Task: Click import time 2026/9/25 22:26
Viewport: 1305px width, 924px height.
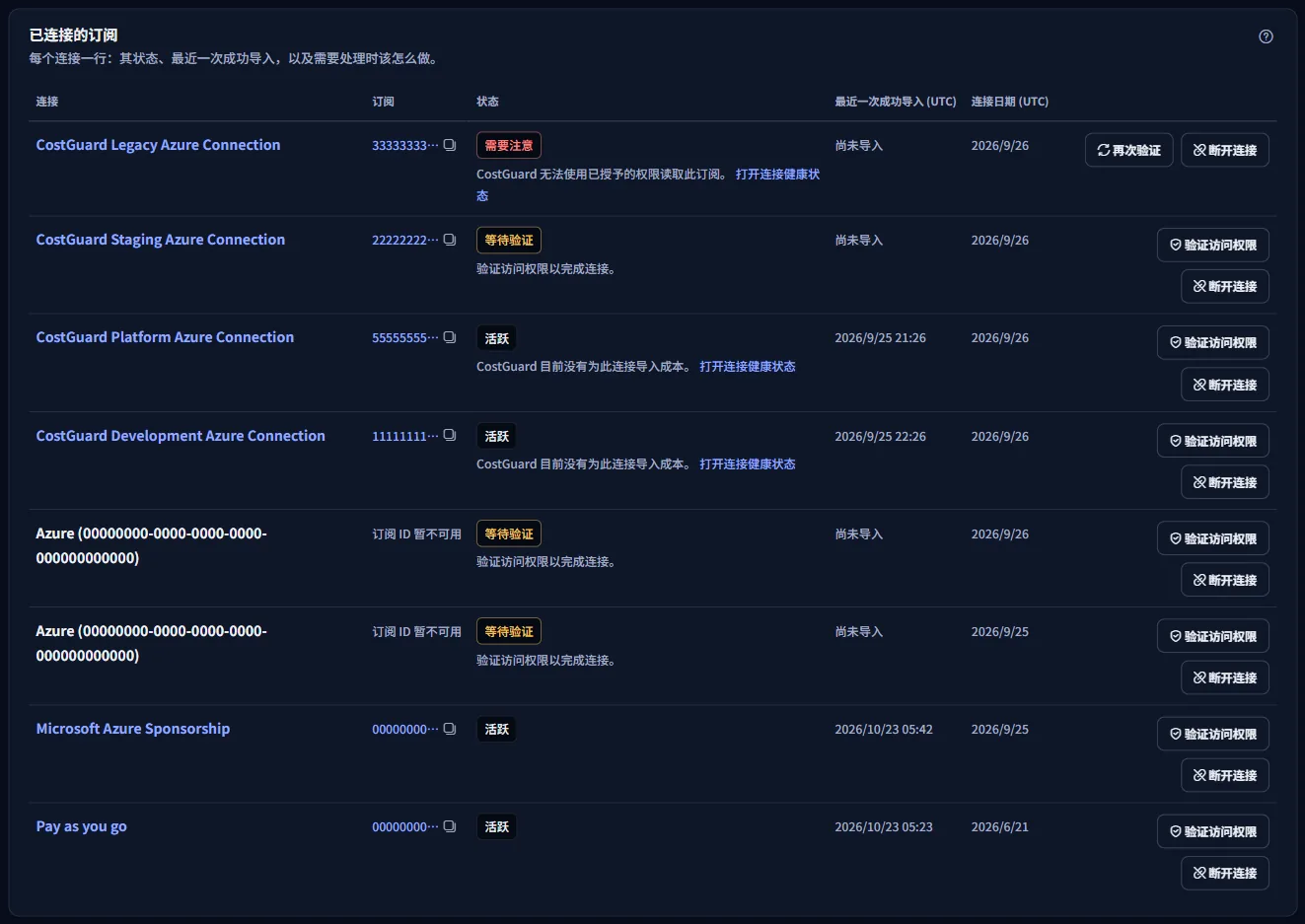Action: (x=880, y=436)
